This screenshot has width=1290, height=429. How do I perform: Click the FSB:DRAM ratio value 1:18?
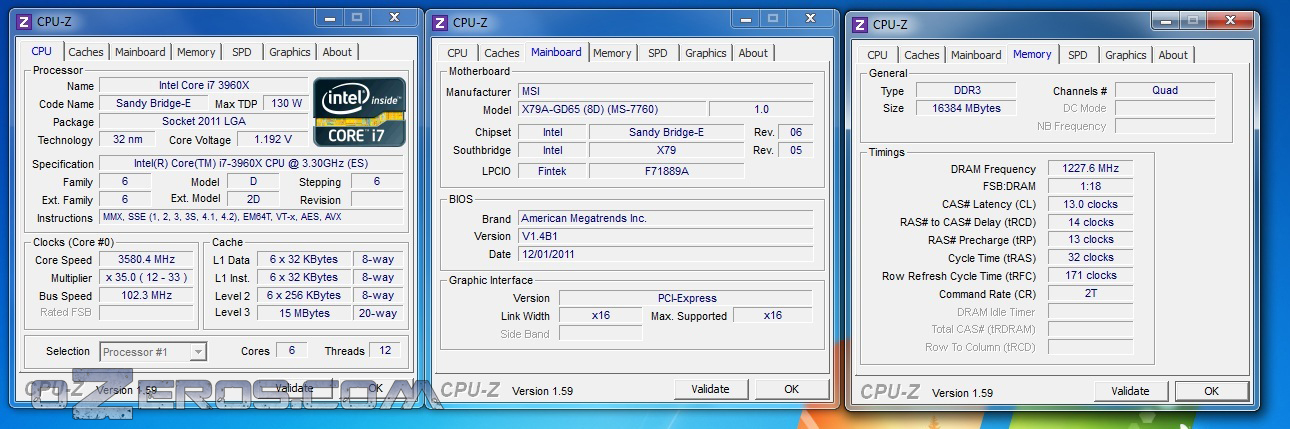click(1090, 186)
